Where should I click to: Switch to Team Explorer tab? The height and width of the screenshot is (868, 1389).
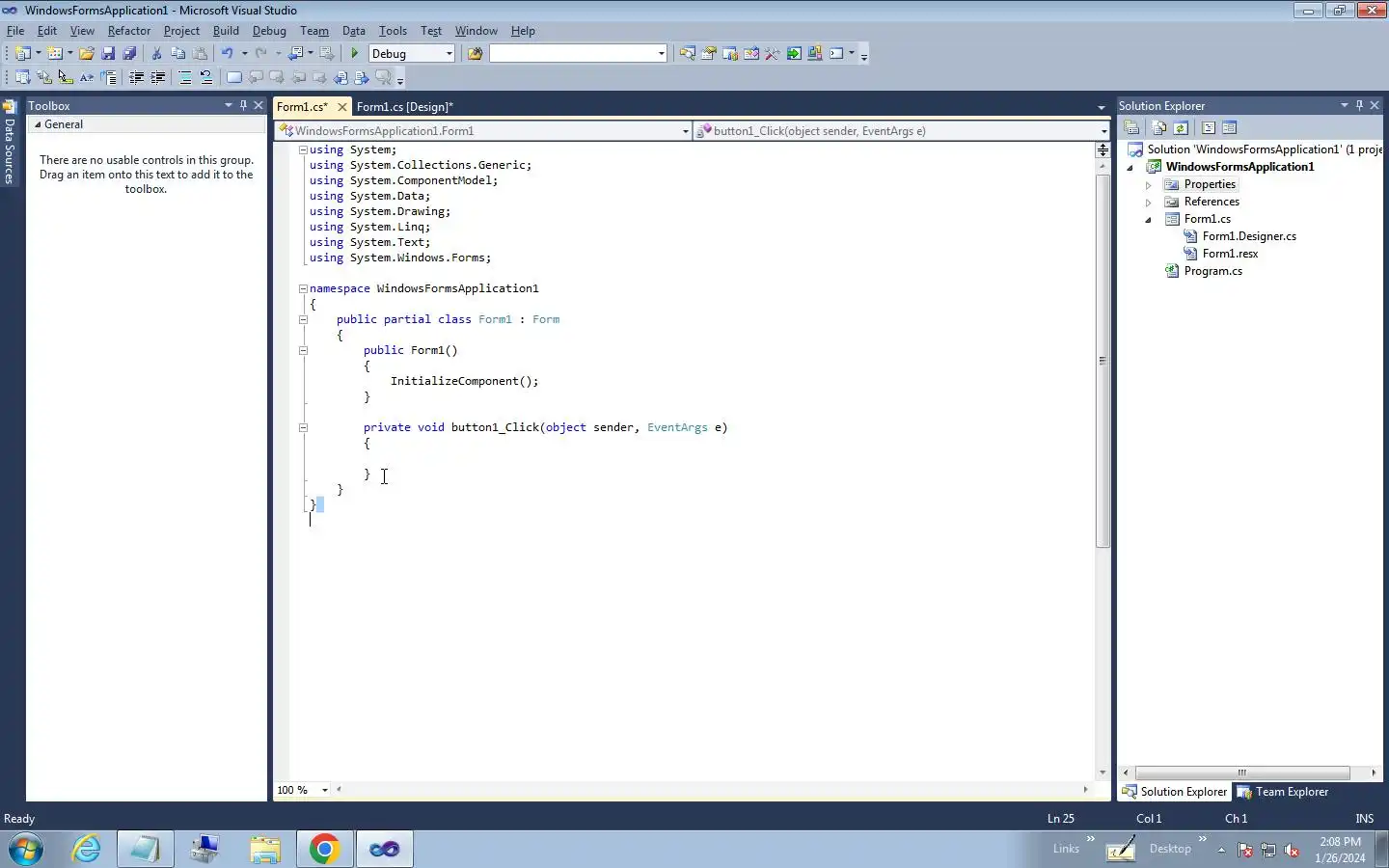tap(1283, 792)
